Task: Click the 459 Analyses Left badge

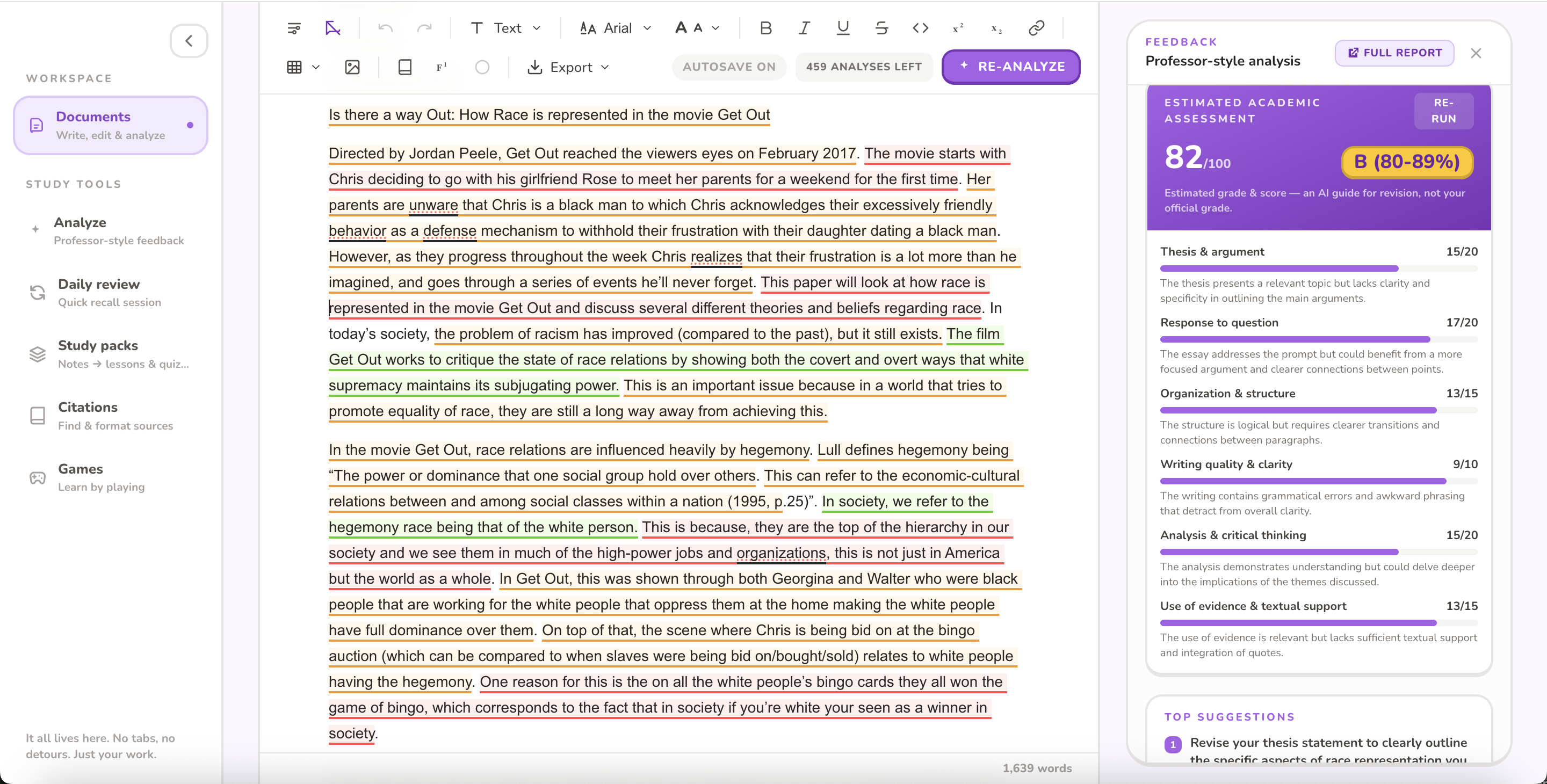Action: pos(864,67)
